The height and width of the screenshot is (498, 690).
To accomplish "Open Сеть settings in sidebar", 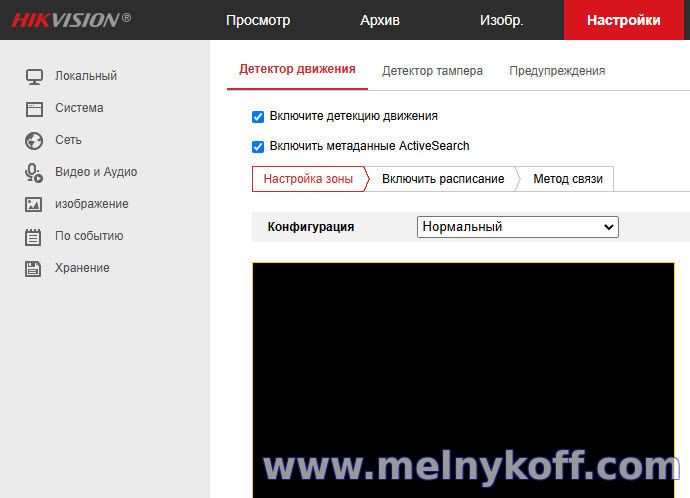I will coord(68,140).
